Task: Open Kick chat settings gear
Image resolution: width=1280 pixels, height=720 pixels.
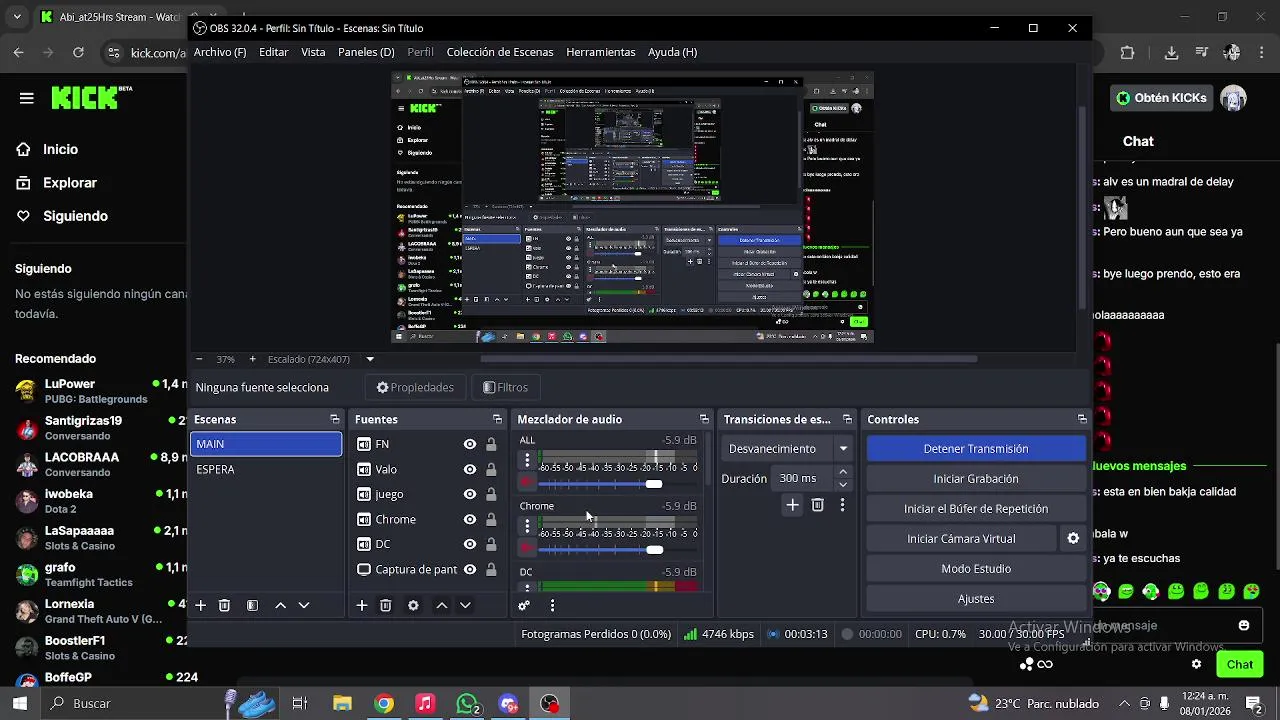Action: click(1196, 664)
